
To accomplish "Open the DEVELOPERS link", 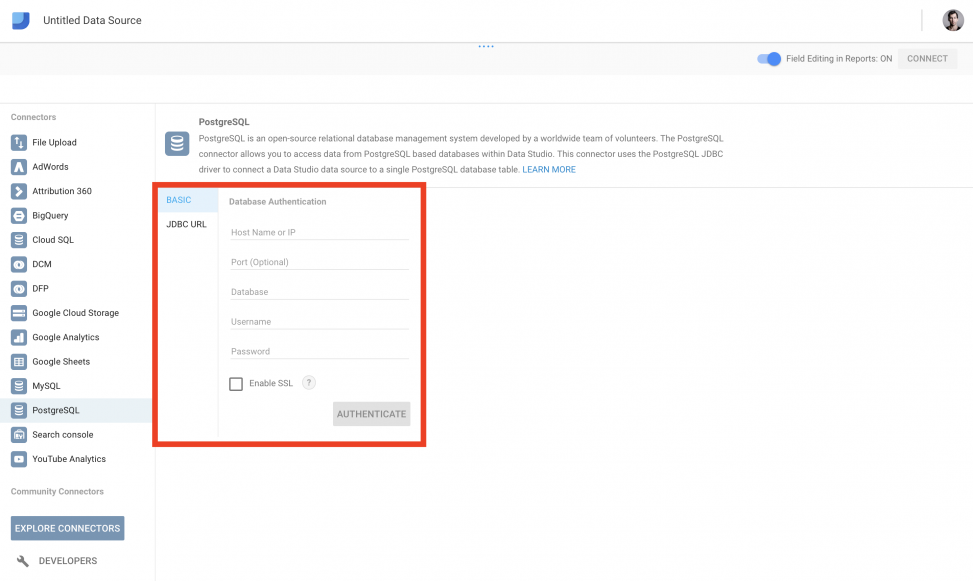I will 68,561.
